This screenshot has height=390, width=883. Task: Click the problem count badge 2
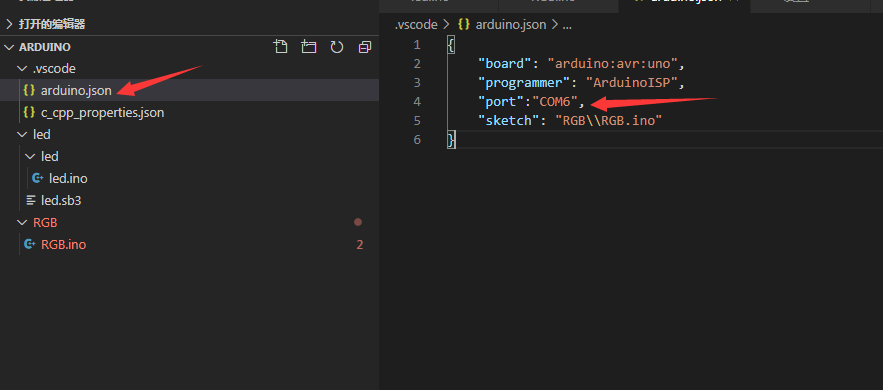[x=360, y=245]
